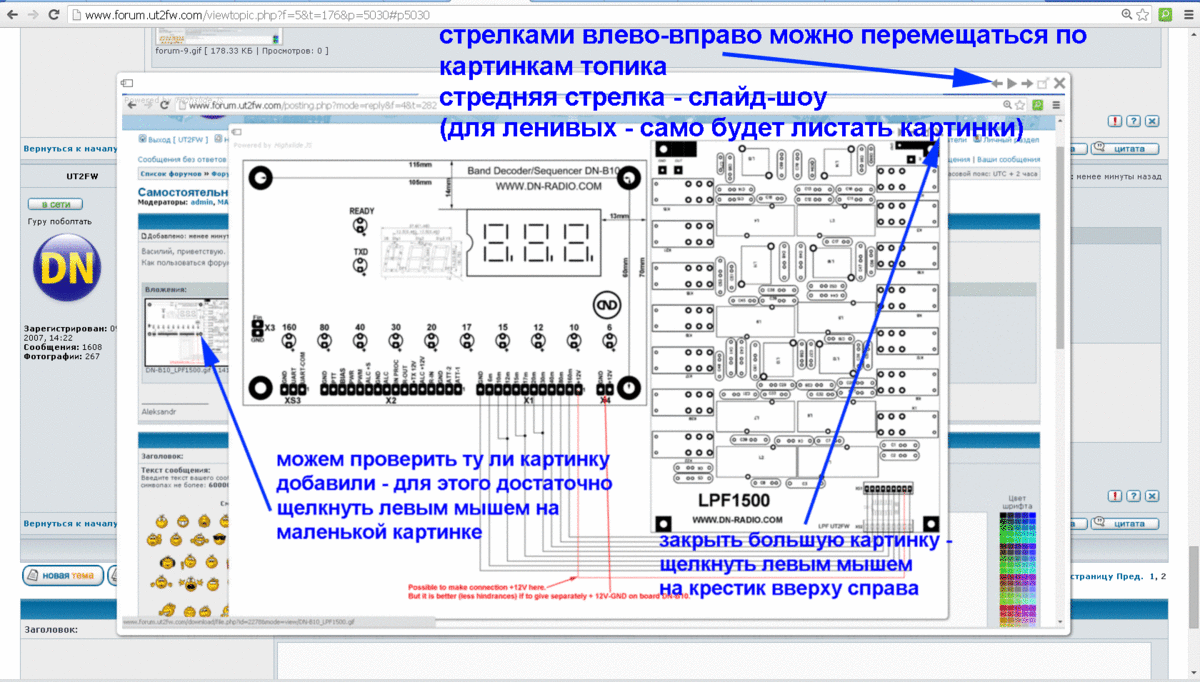Click the browser back arrow
This screenshot has width=1200, height=682.
click(x=12, y=14)
